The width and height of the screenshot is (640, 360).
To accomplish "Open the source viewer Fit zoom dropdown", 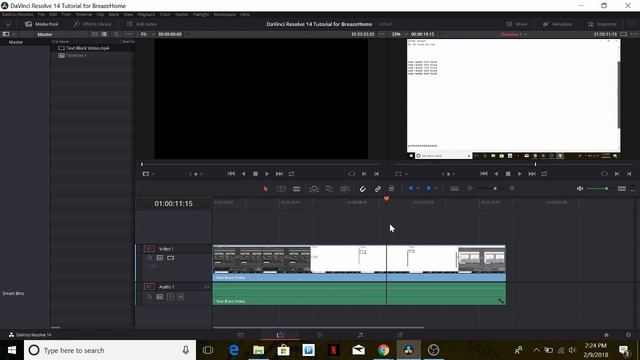I will click(147, 34).
